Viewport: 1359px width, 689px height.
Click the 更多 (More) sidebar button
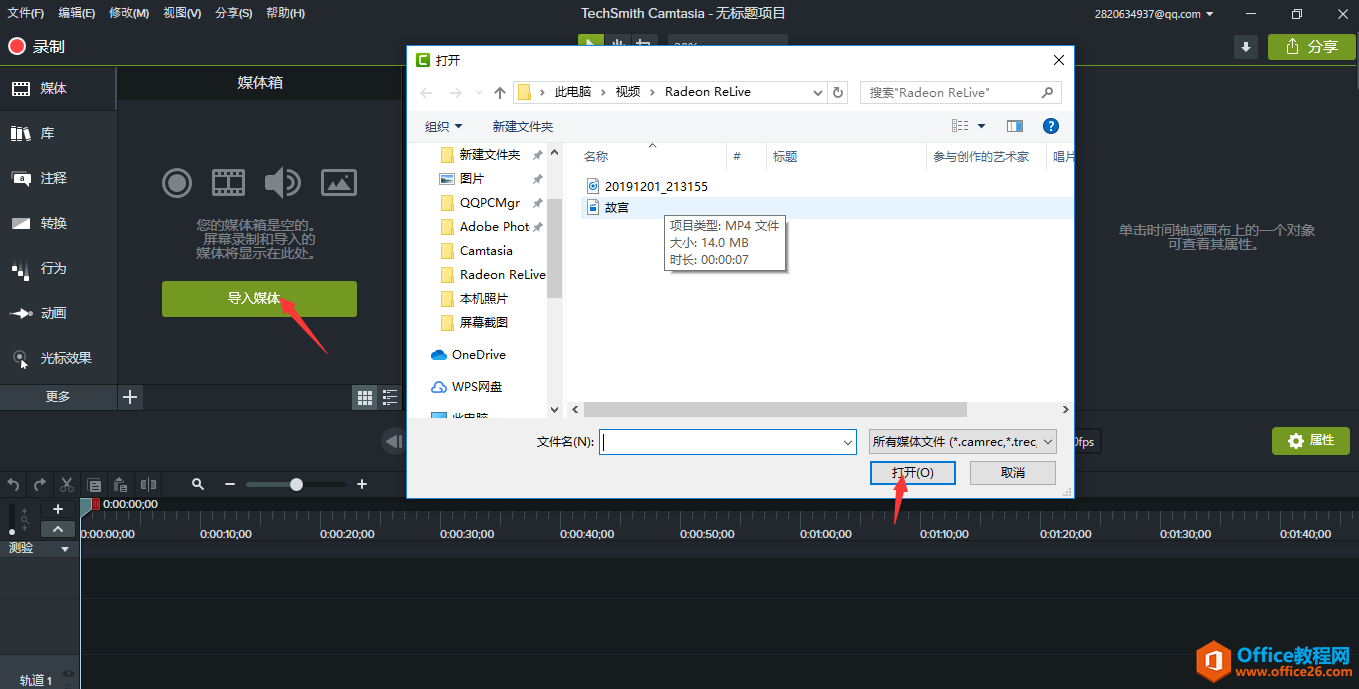(58, 397)
